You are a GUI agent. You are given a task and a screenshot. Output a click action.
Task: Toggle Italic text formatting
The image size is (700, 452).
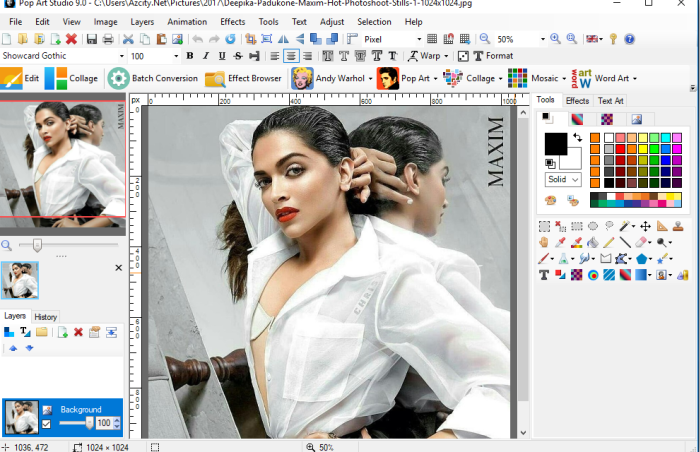pyautogui.click(x=206, y=56)
